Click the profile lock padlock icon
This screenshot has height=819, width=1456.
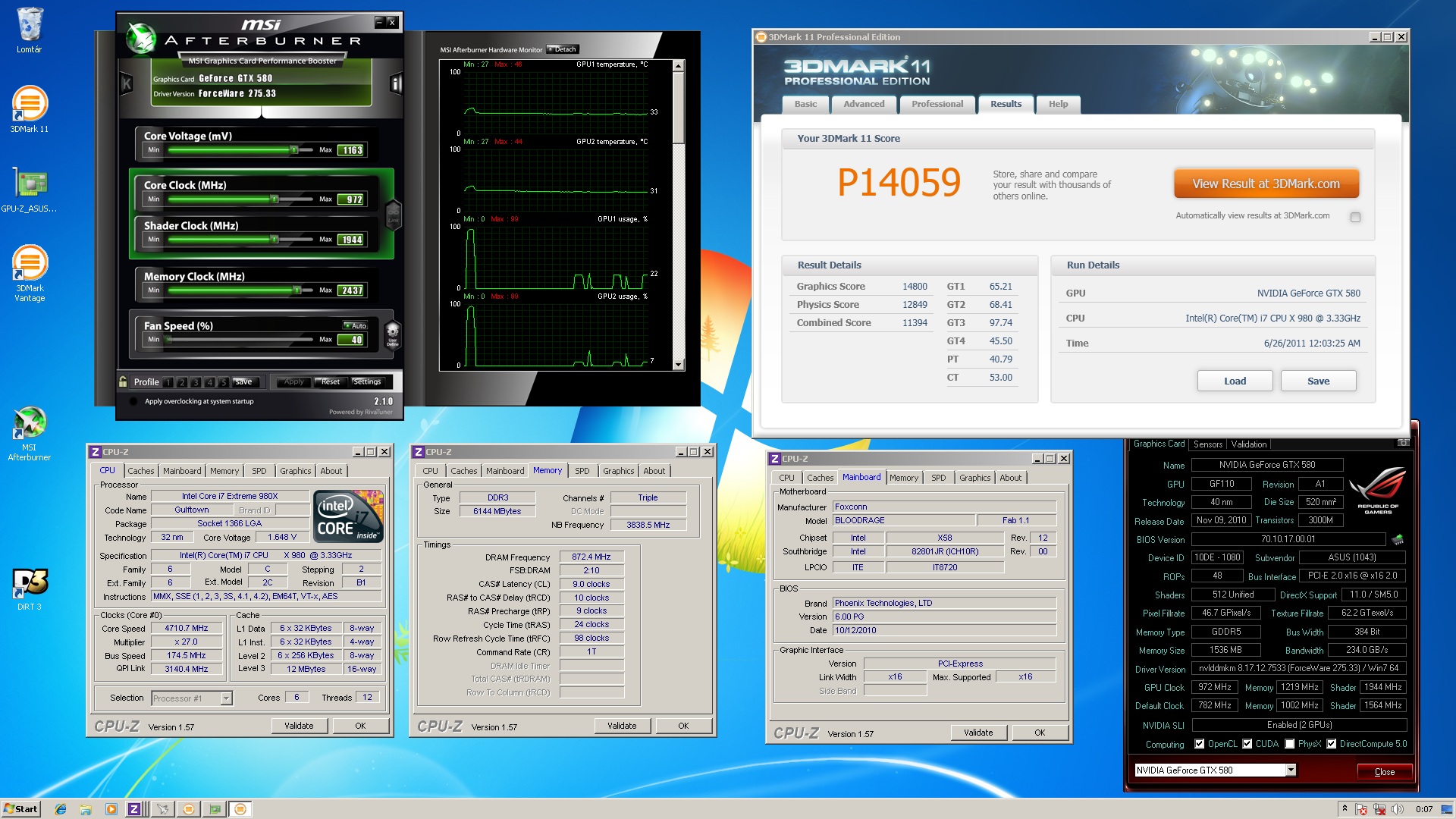coord(123,381)
